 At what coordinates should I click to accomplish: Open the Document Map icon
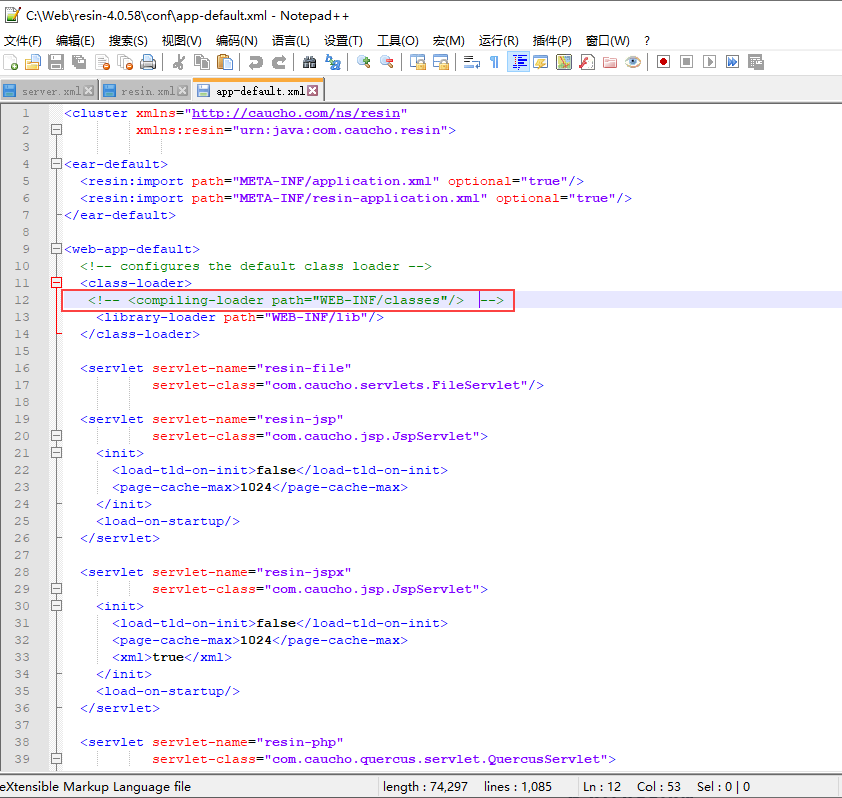click(564, 62)
